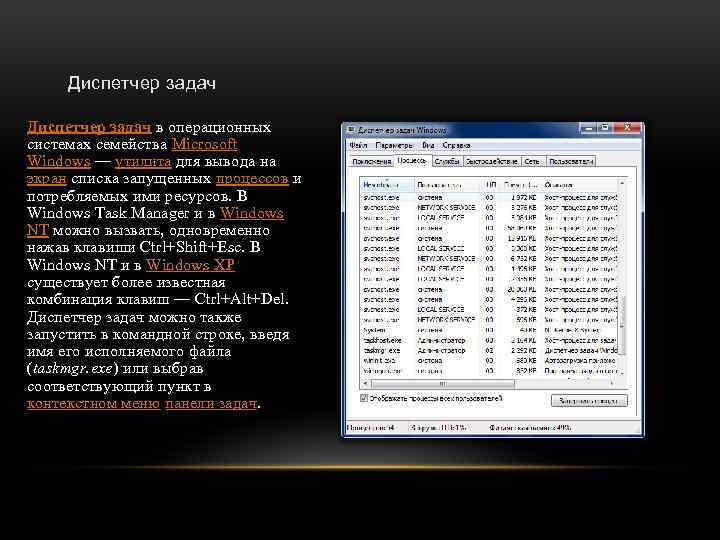This screenshot has height=540, width=720.
Task: Follow the 'контекстном меню' hyperlink
Action: 93,403
